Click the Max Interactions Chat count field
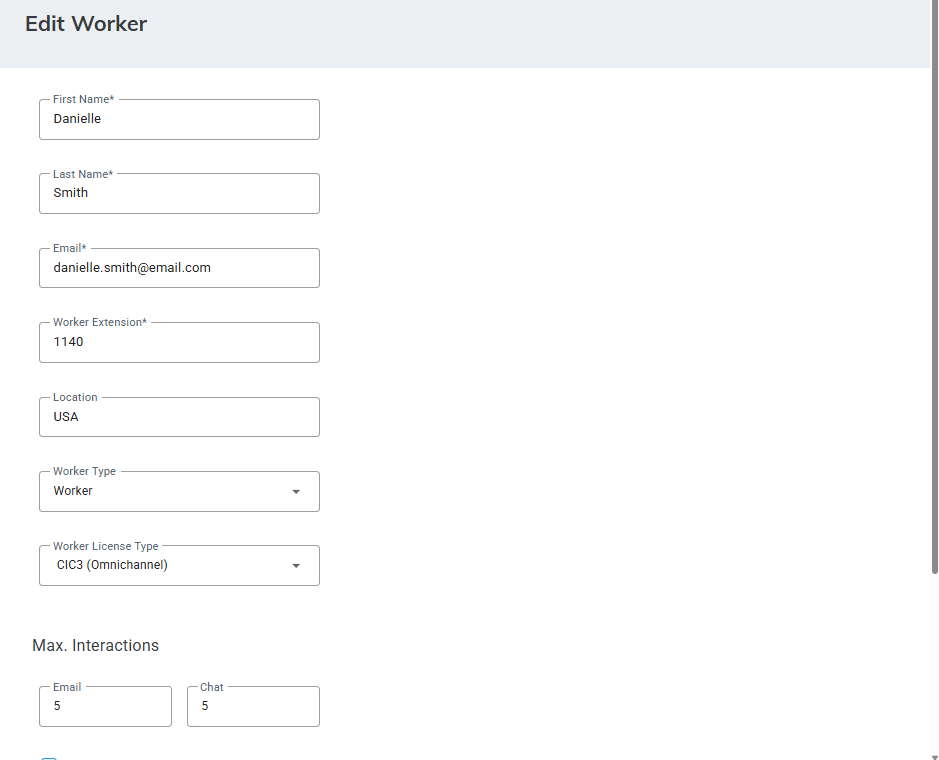The image size is (939, 760). pyautogui.click(x=253, y=706)
